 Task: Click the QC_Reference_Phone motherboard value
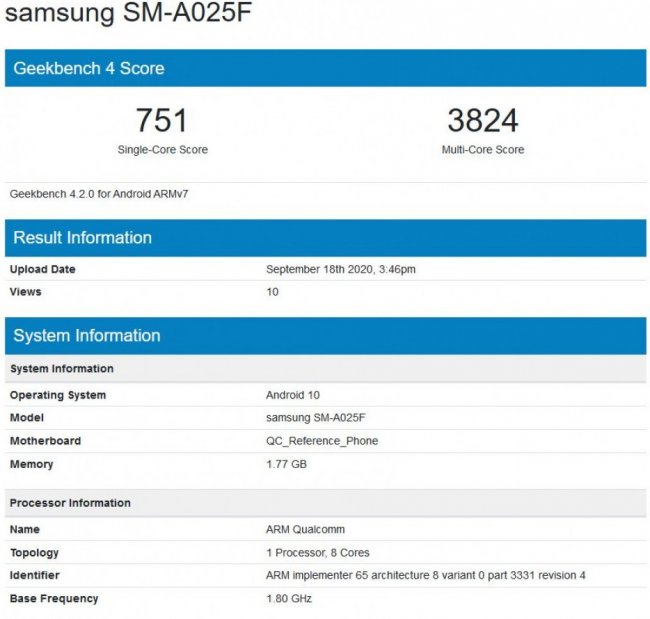(x=322, y=441)
